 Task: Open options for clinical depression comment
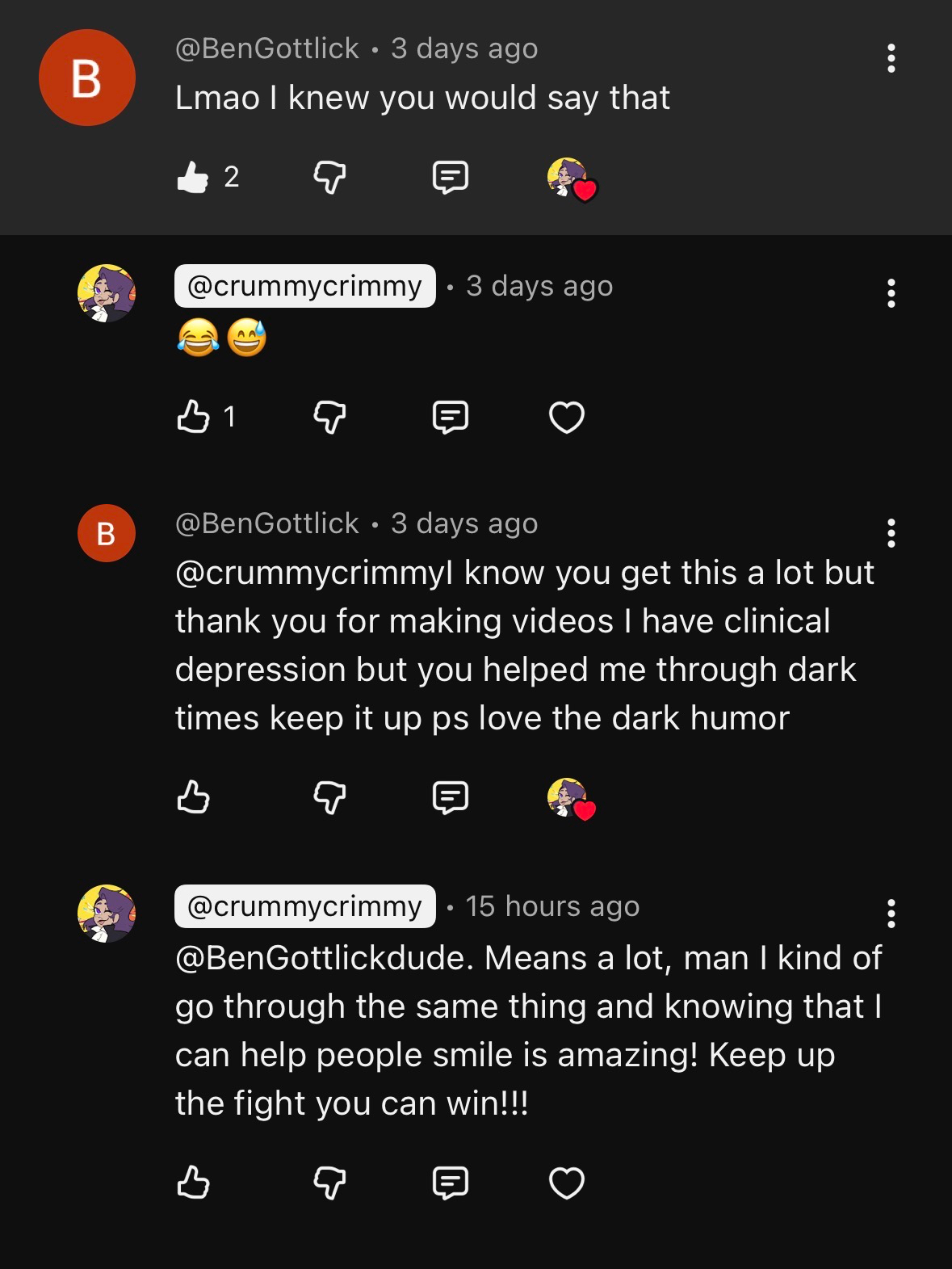pos(891,533)
